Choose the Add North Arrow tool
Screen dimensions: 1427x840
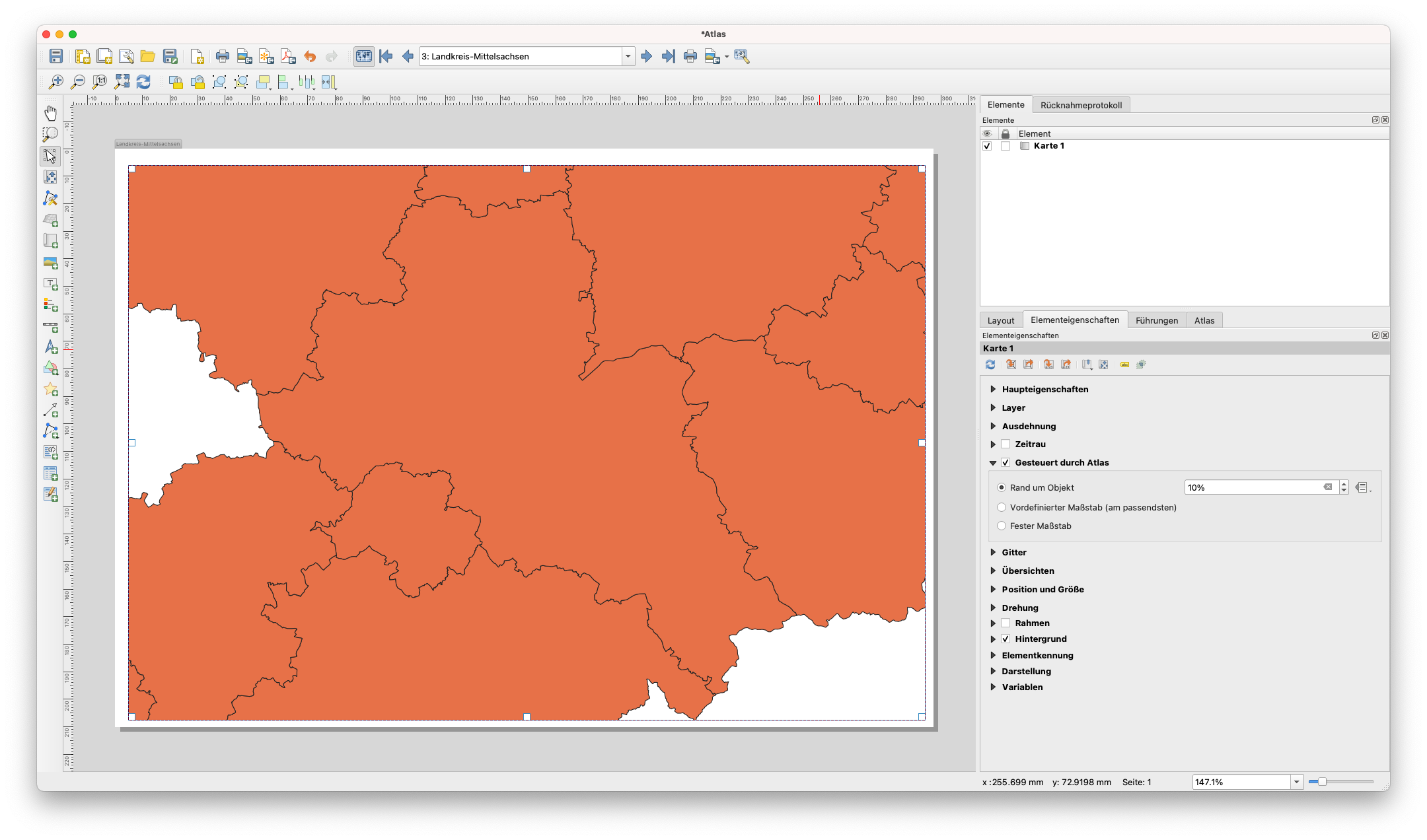tap(50, 347)
